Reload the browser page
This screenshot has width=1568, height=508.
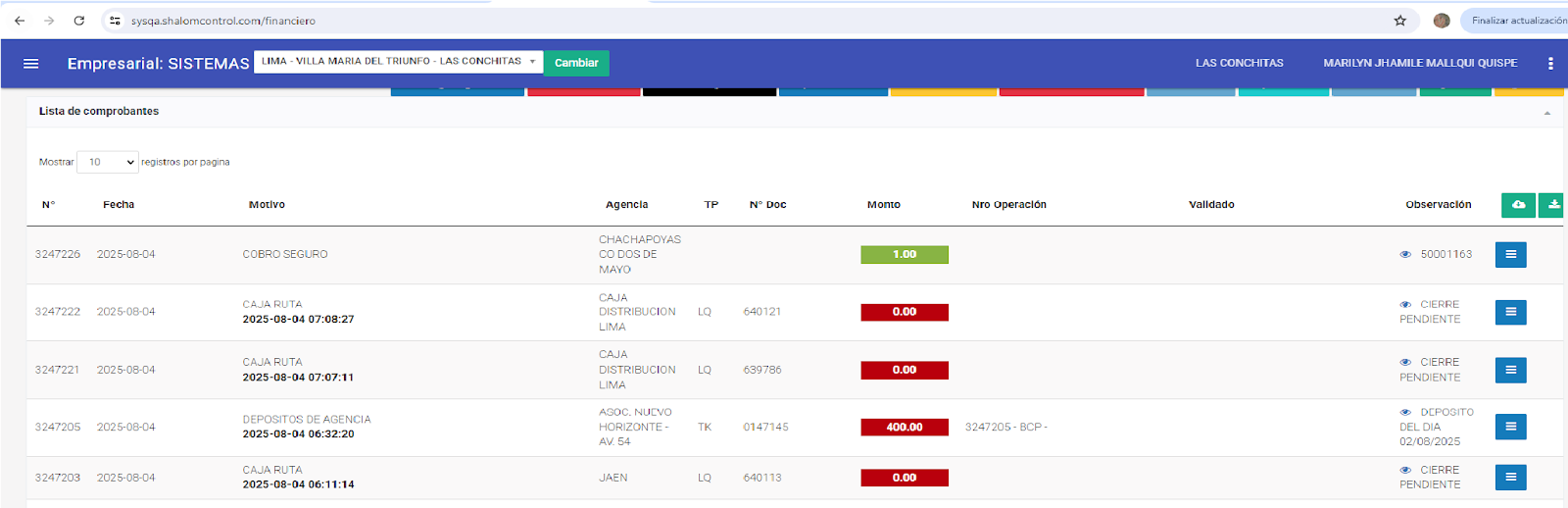click(x=79, y=21)
